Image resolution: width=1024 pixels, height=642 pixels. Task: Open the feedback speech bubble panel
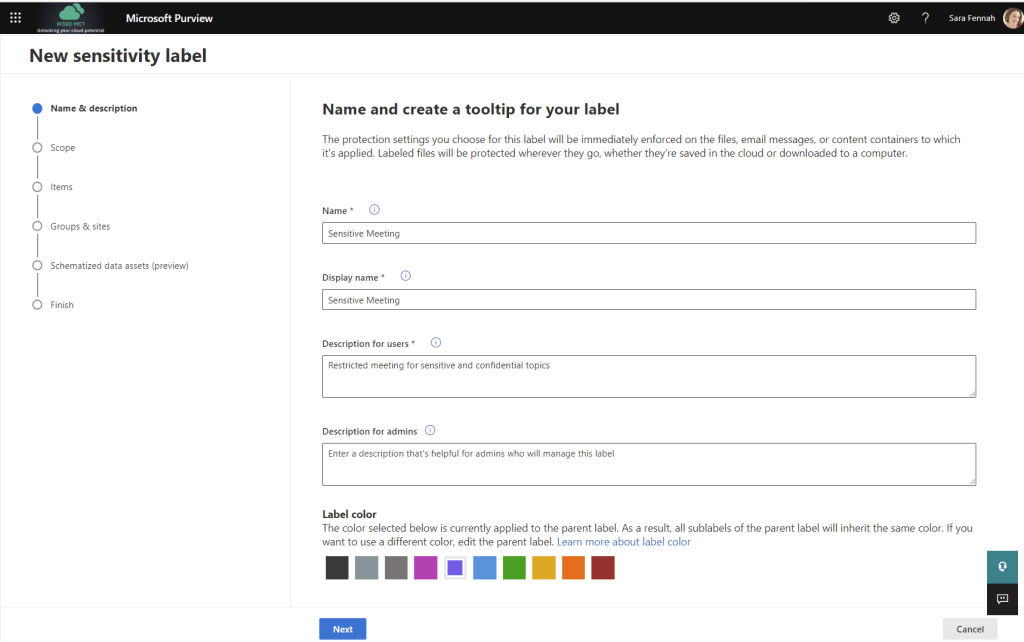(1002, 599)
